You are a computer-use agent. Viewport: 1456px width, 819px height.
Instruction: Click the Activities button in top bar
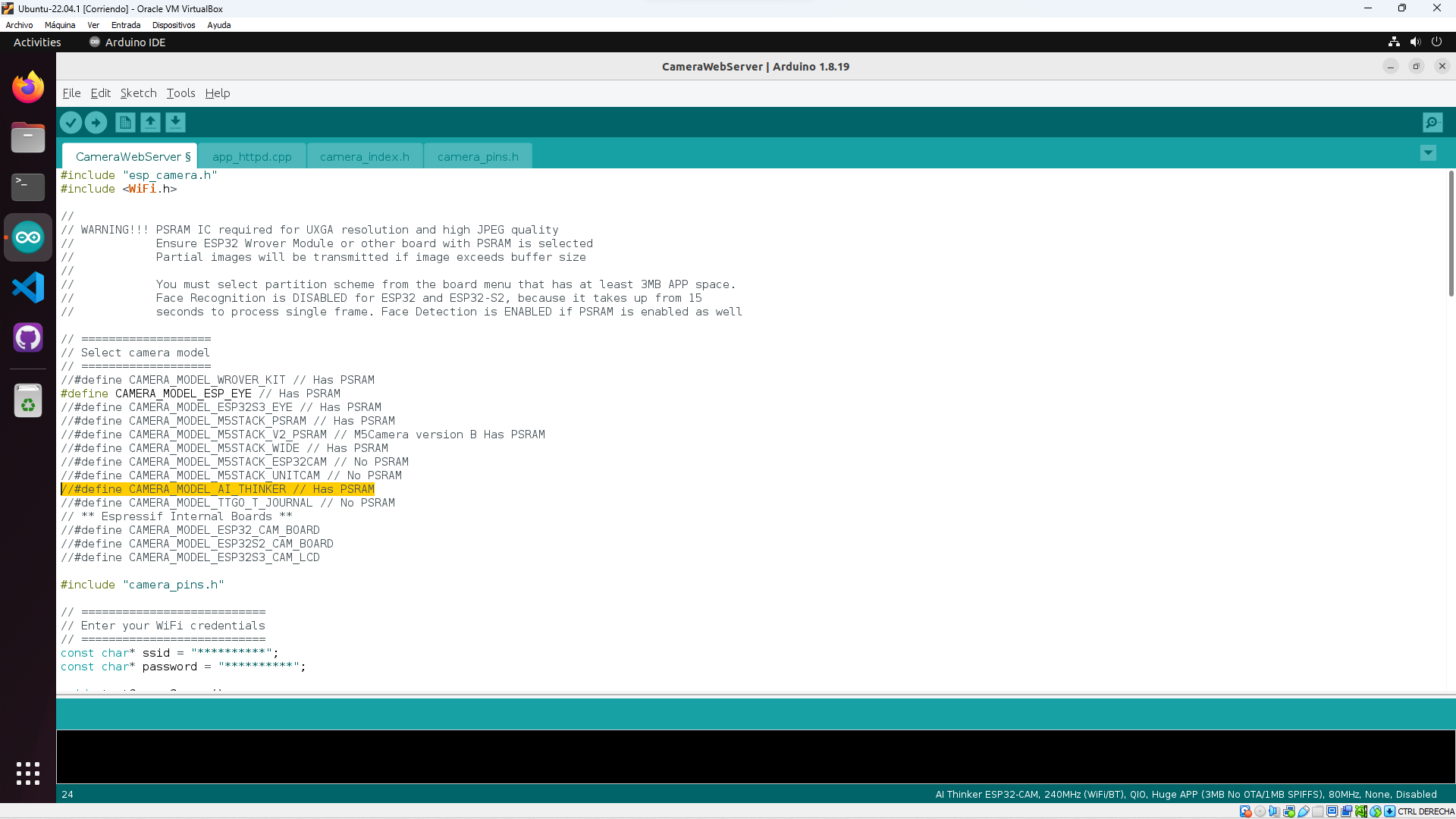[x=37, y=42]
